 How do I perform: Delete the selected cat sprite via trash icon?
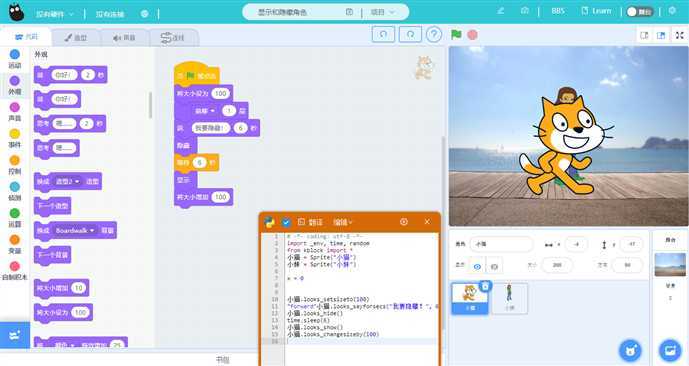pyautogui.click(x=485, y=286)
